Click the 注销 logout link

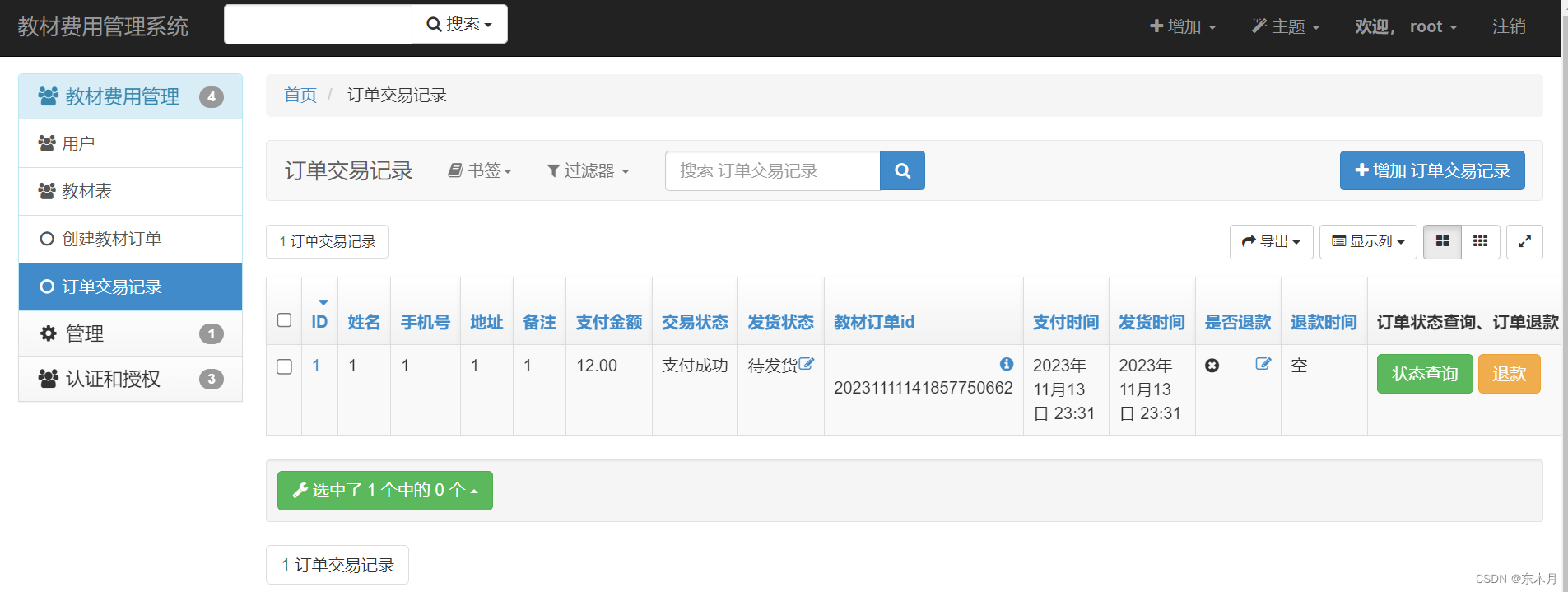(x=1509, y=26)
